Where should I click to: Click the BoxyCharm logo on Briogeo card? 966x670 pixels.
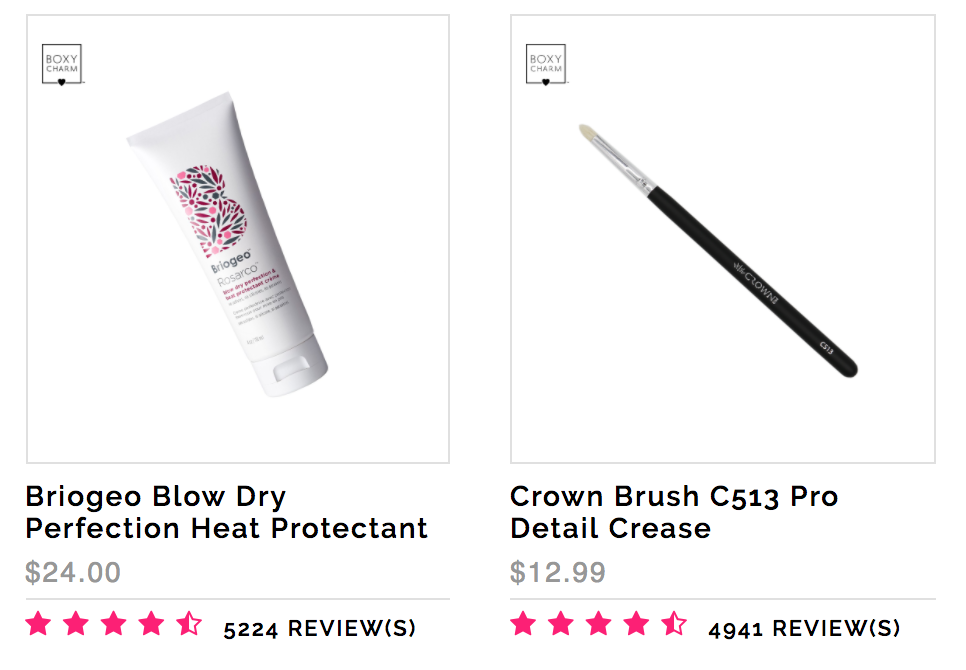pyautogui.click(x=62, y=65)
